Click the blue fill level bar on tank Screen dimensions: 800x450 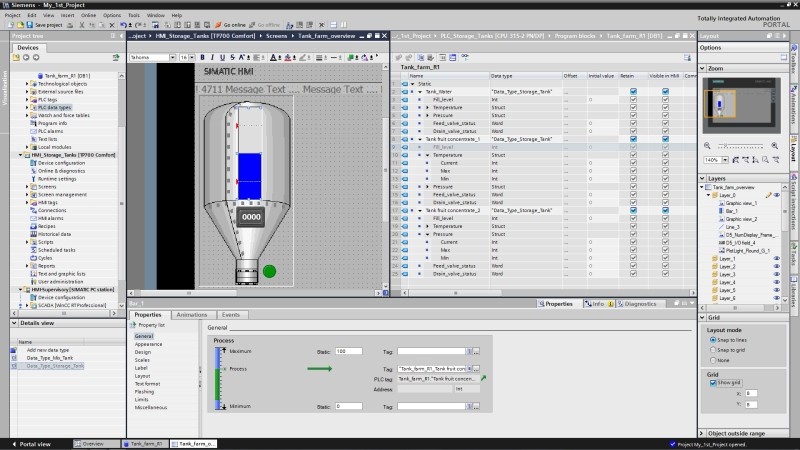coord(249,176)
